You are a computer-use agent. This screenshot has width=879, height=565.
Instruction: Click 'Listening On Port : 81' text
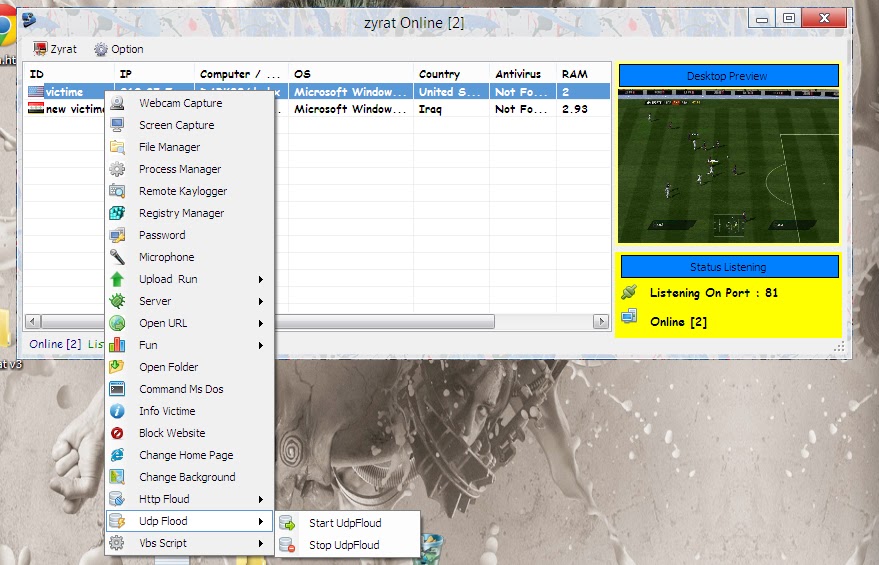(714, 293)
